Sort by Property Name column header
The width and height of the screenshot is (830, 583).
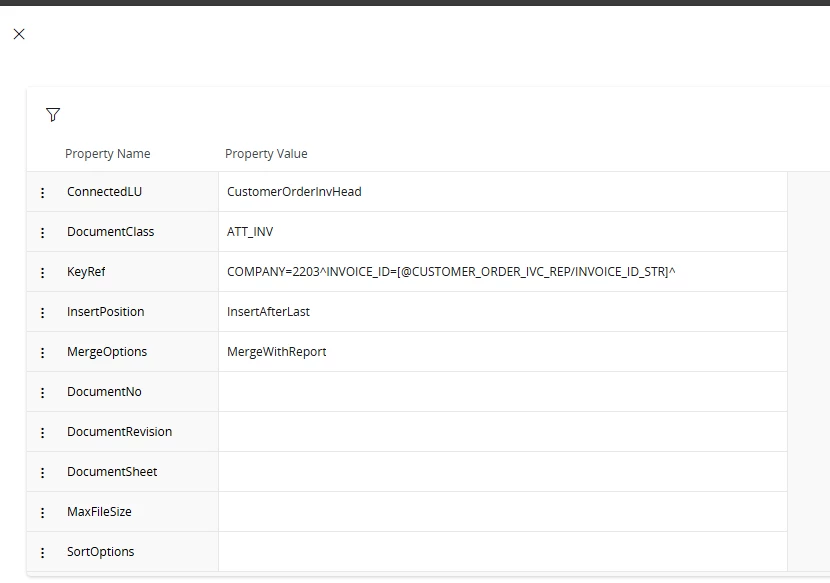(x=107, y=154)
